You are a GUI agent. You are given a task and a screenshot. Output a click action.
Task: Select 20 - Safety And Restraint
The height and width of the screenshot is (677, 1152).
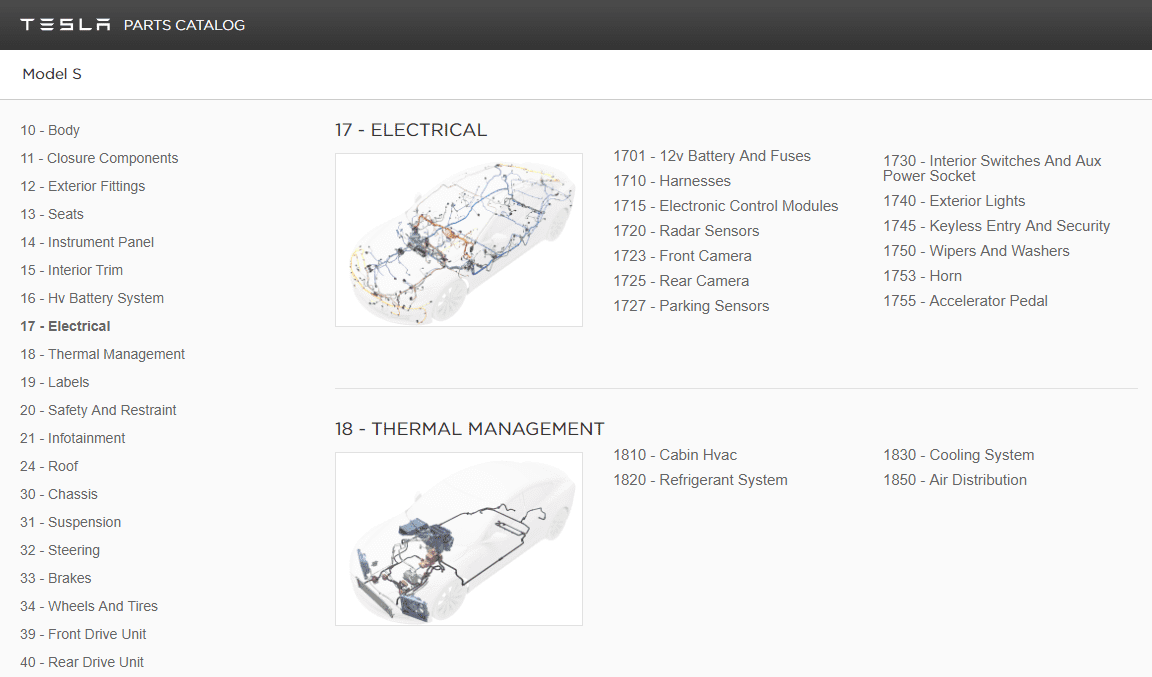click(98, 409)
